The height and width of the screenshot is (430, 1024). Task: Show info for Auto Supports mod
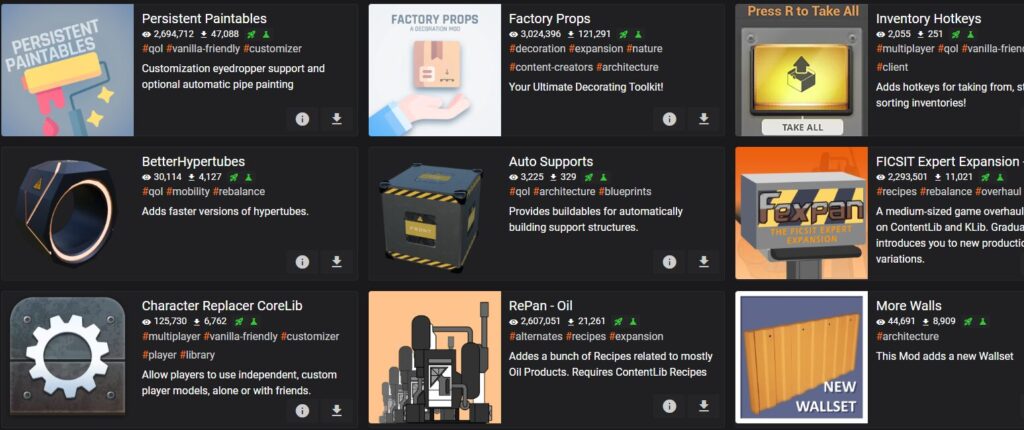tap(669, 261)
